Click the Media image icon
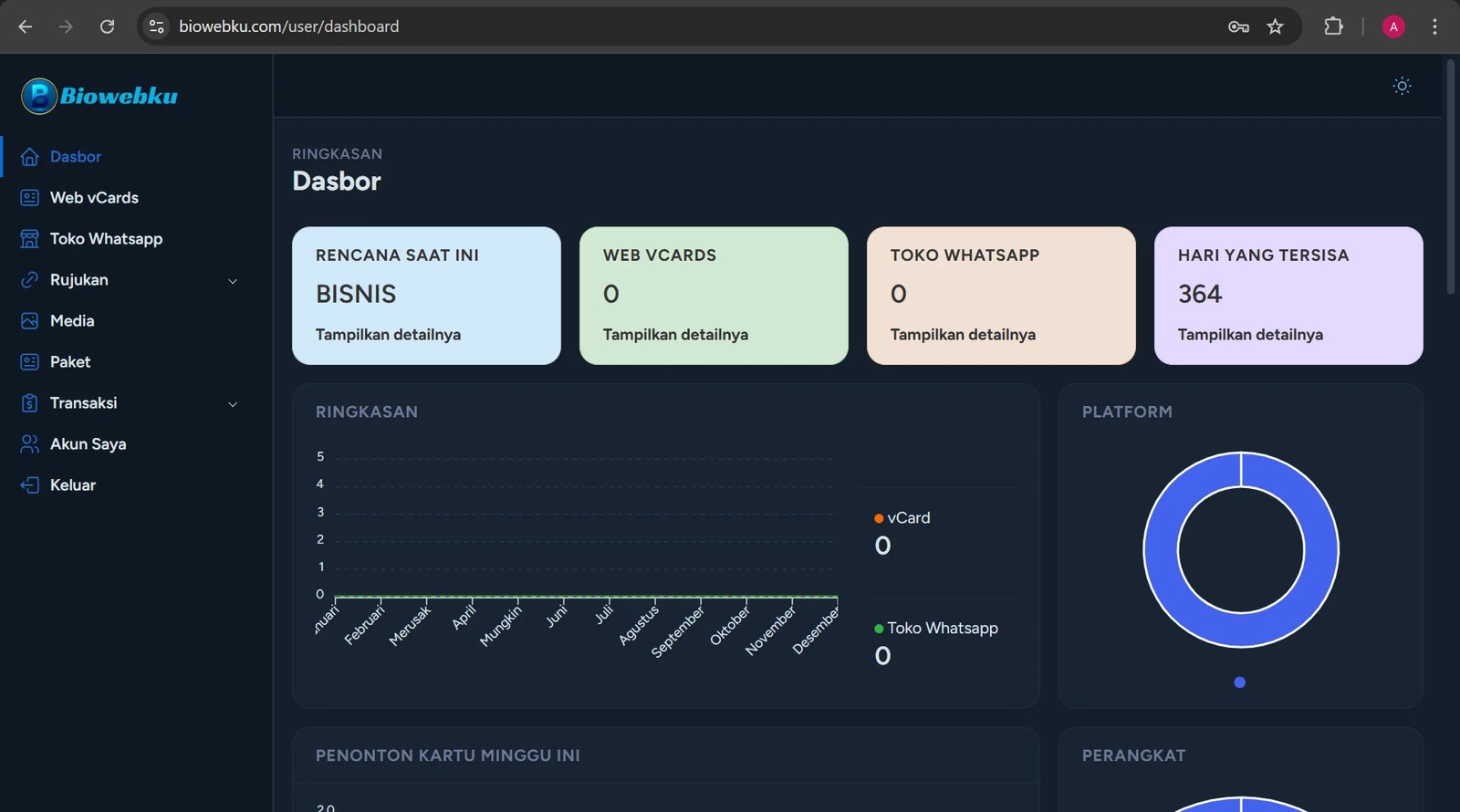Viewport: 1460px width, 812px height. (x=30, y=321)
